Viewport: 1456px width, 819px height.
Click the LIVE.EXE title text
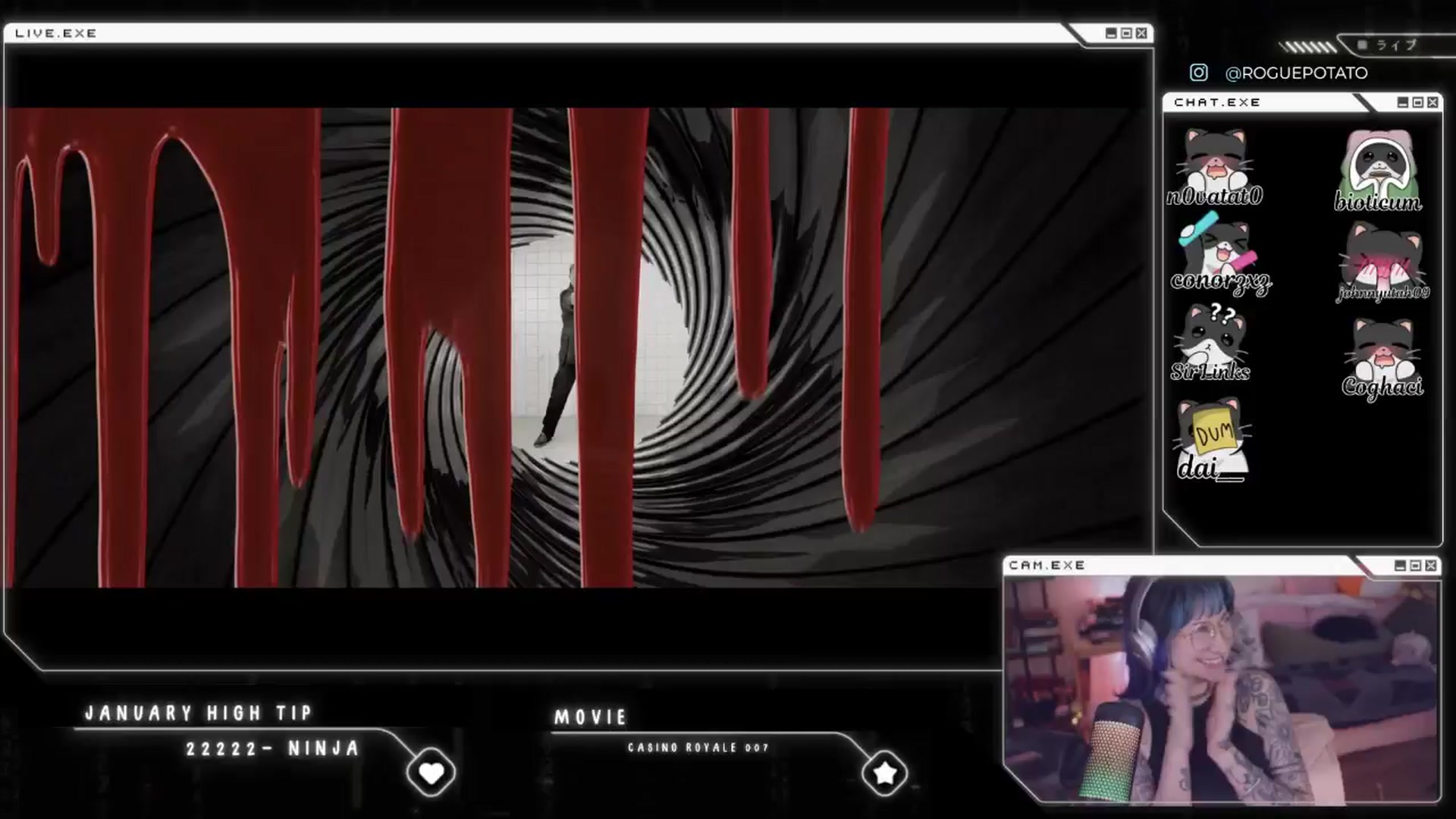coord(56,33)
